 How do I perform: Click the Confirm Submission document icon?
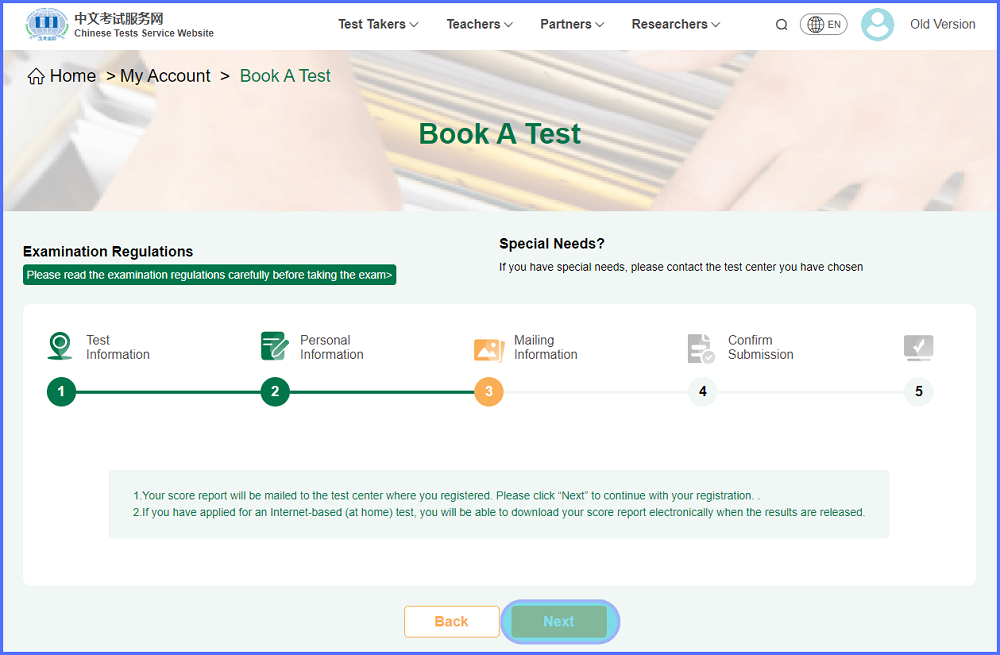pyautogui.click(x=701, y=348)
